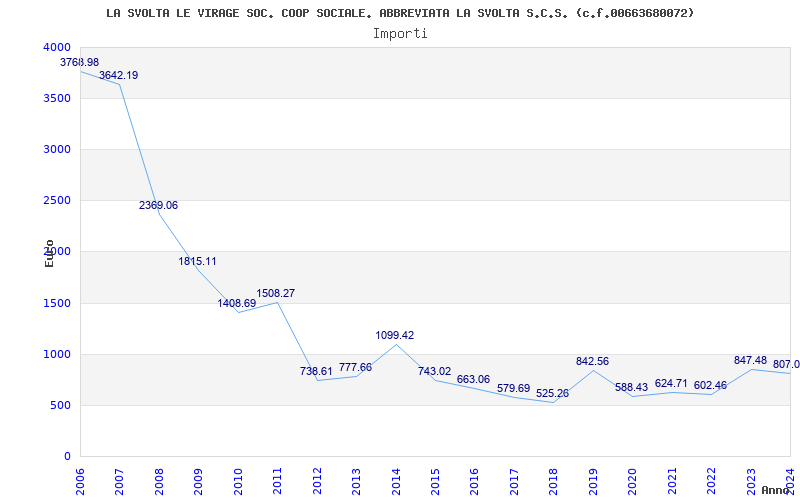The width and height of the screenshot is (800, 500).
Task: Click the x-axis year 2018
Action: (553, 481)
